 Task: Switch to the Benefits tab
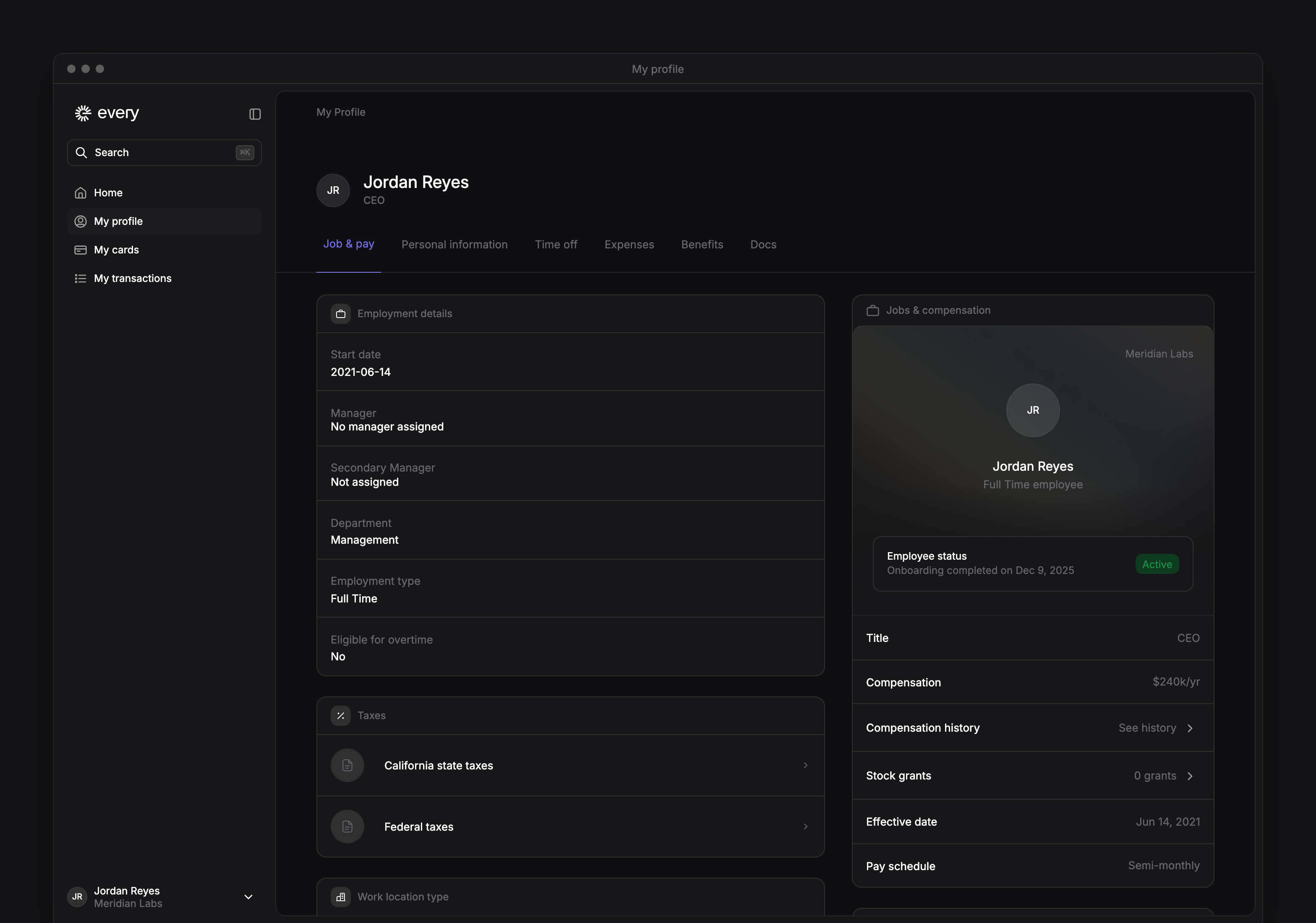[x=702, y=245]
